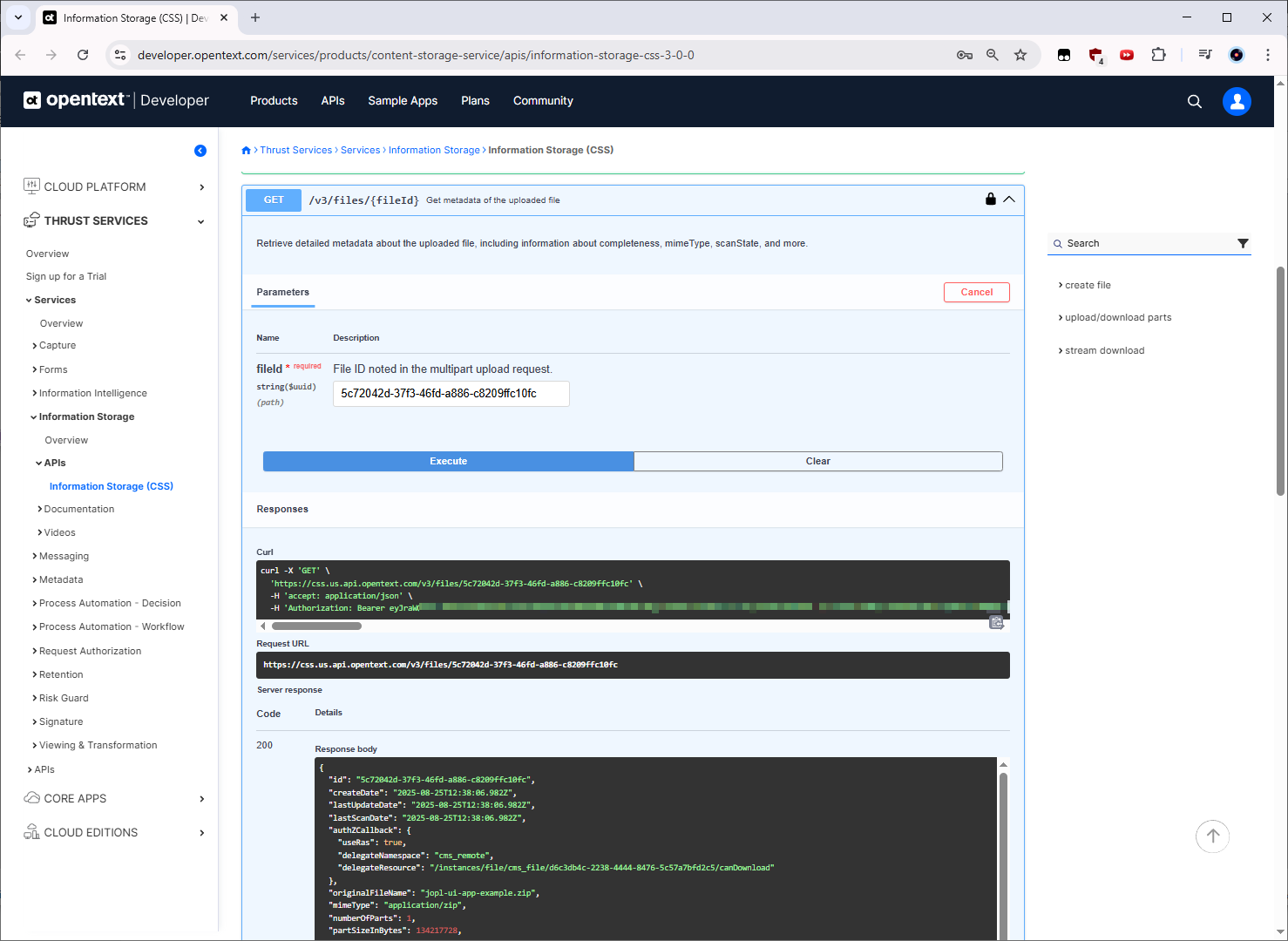Click the red YouTube extension icon
This screenshot has height=941, width=1288.
[x=1127, y=55]
